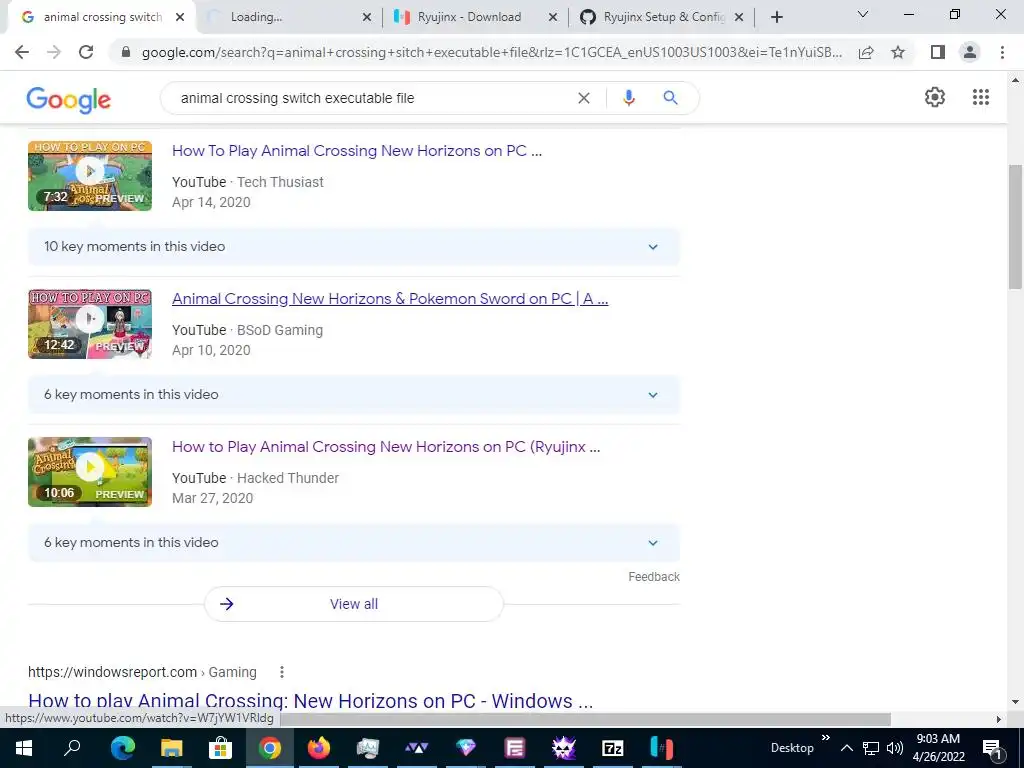Start voice search with the microphone
1024x768 pixels.
point(629,98)
